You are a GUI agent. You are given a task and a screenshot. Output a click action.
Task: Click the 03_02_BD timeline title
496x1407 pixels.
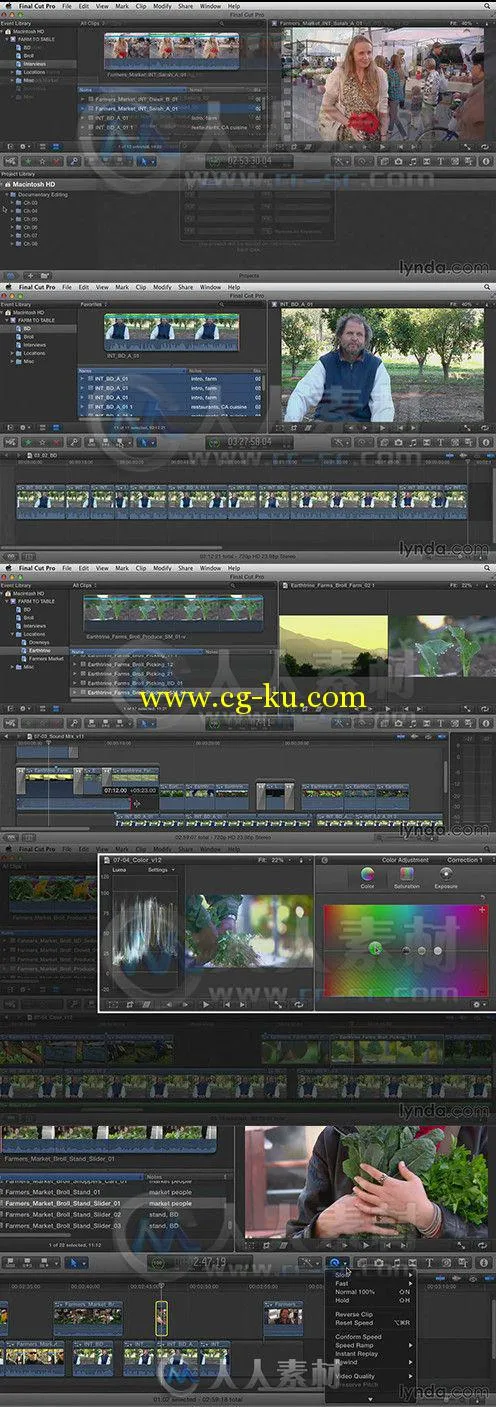47,455
